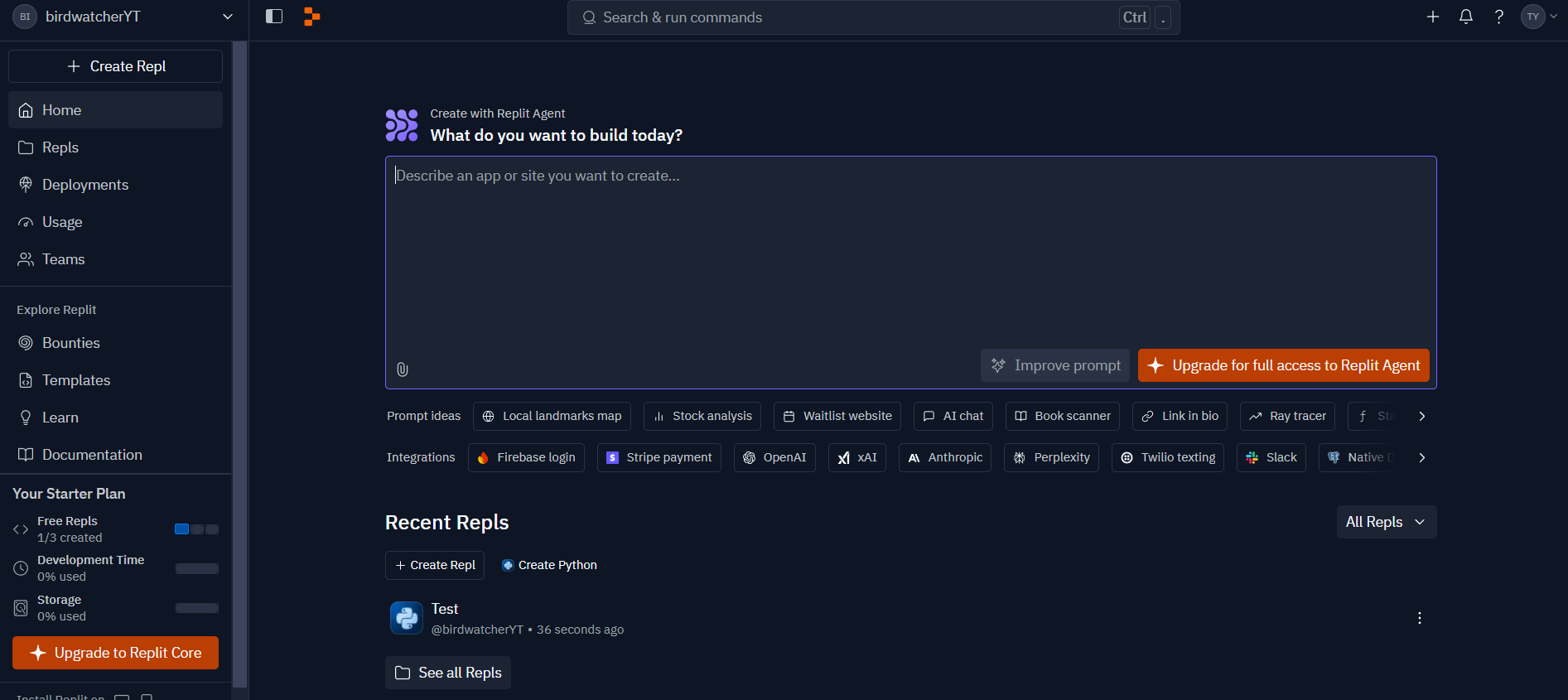The image size is (1568, 700).
Task: Click the Create Repl sidebar button
Action: pos(115,66)
